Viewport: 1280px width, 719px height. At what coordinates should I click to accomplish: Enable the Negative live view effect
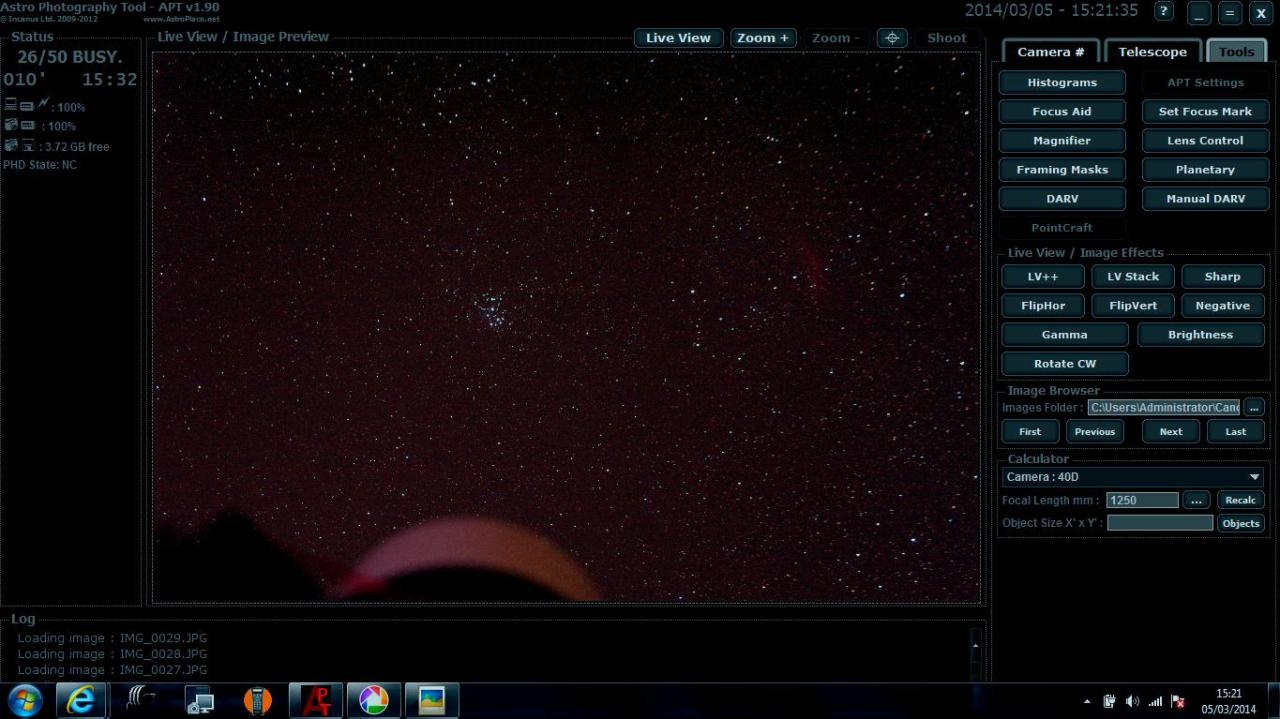coord(1222,305)
